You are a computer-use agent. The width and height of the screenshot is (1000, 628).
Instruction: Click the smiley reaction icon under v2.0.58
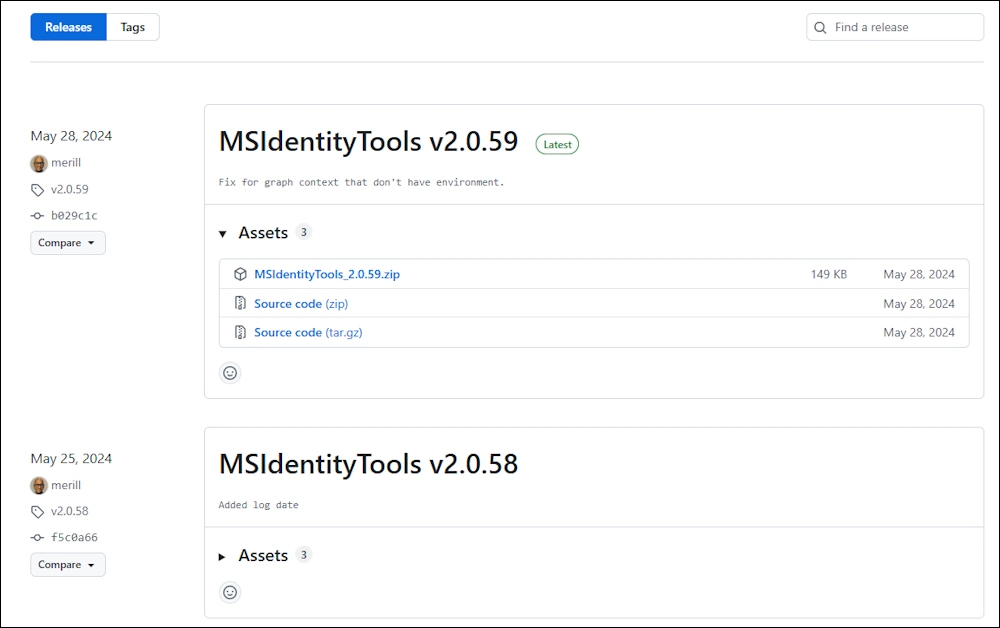(x=230, y=592)
